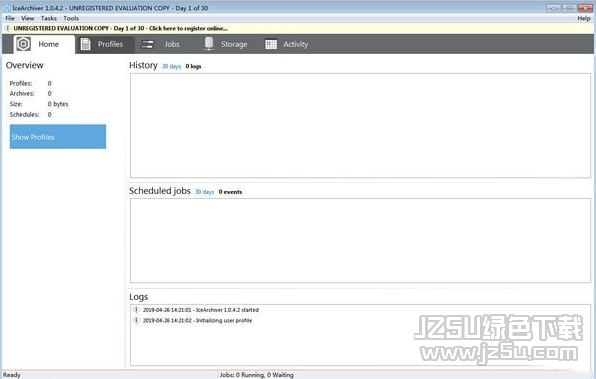This screenshot has height=379, width=596.
Task: Click the Profiles document icon
Action: click(x=86, y=44)
